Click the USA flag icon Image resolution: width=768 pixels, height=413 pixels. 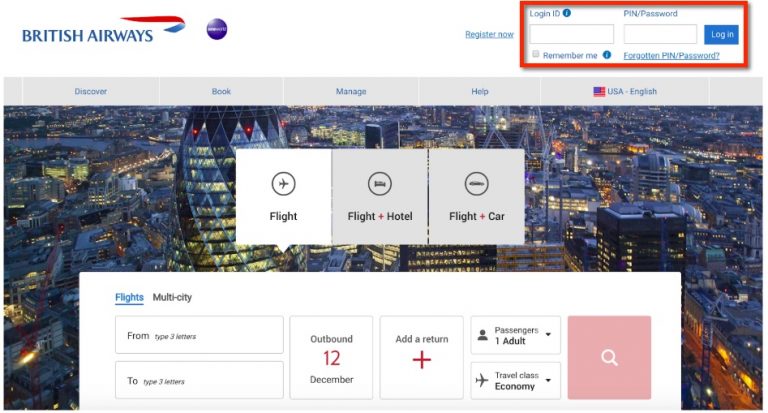[599, 92]
